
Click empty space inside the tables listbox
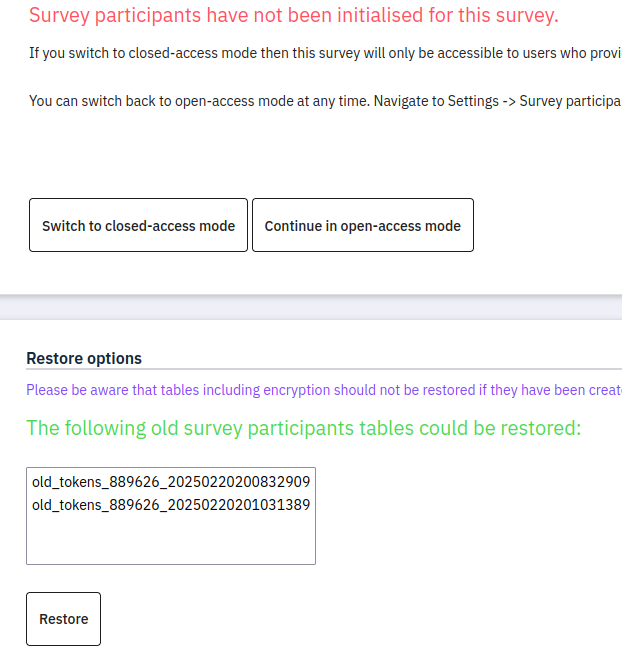[171, 542]
